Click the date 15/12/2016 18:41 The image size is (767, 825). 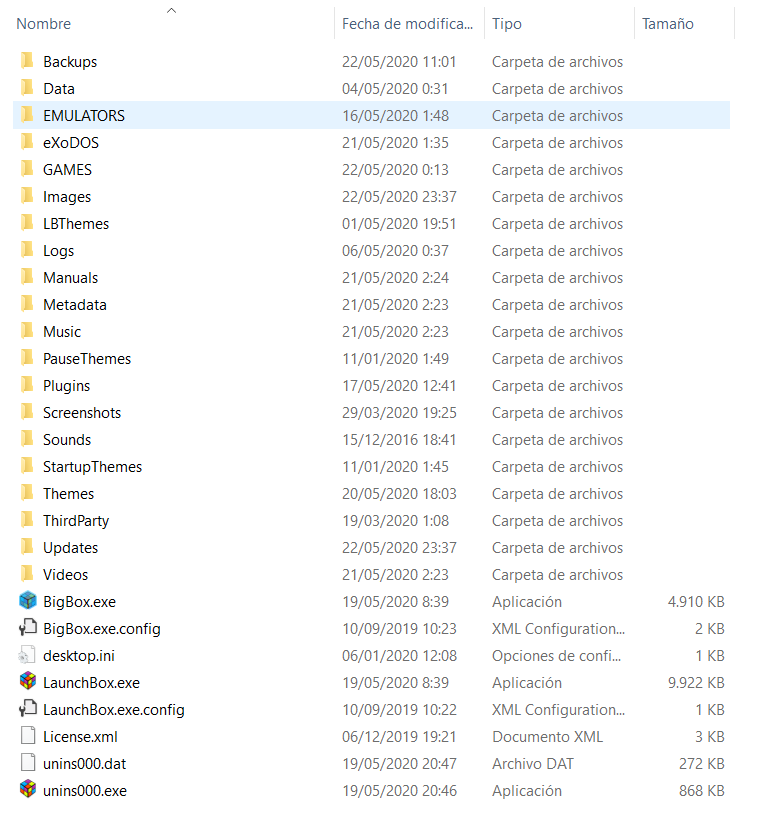399,440
